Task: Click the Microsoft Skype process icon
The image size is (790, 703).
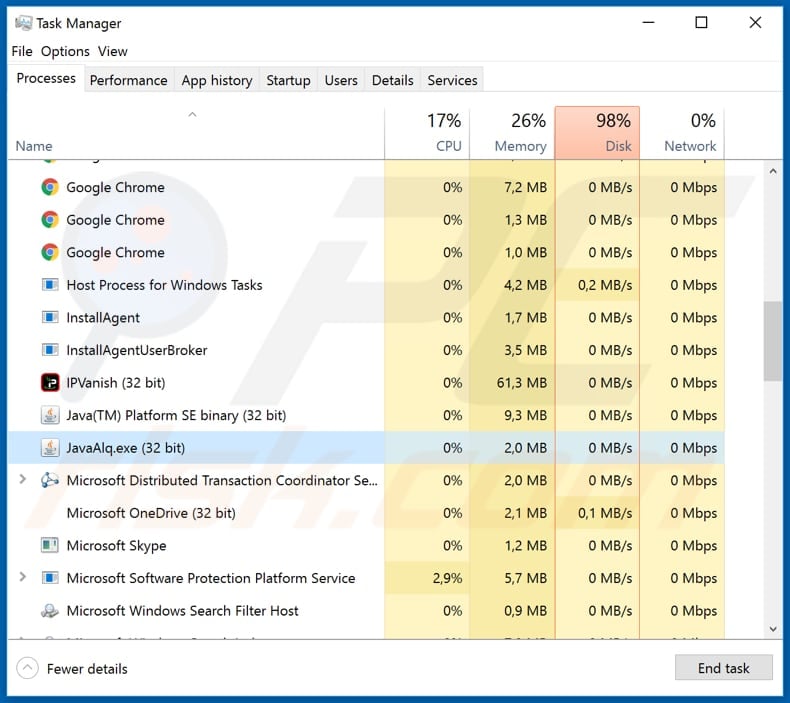Action: 50,545
